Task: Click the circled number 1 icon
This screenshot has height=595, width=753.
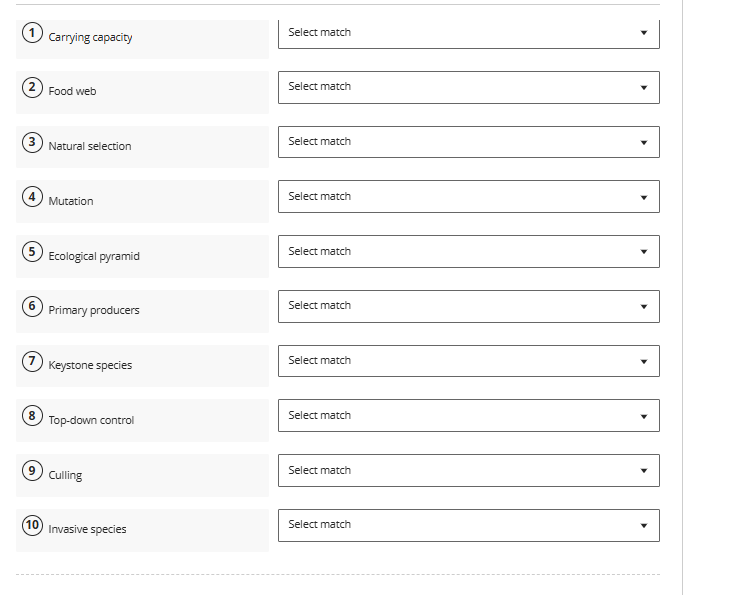Action: (x=33, y=33)
